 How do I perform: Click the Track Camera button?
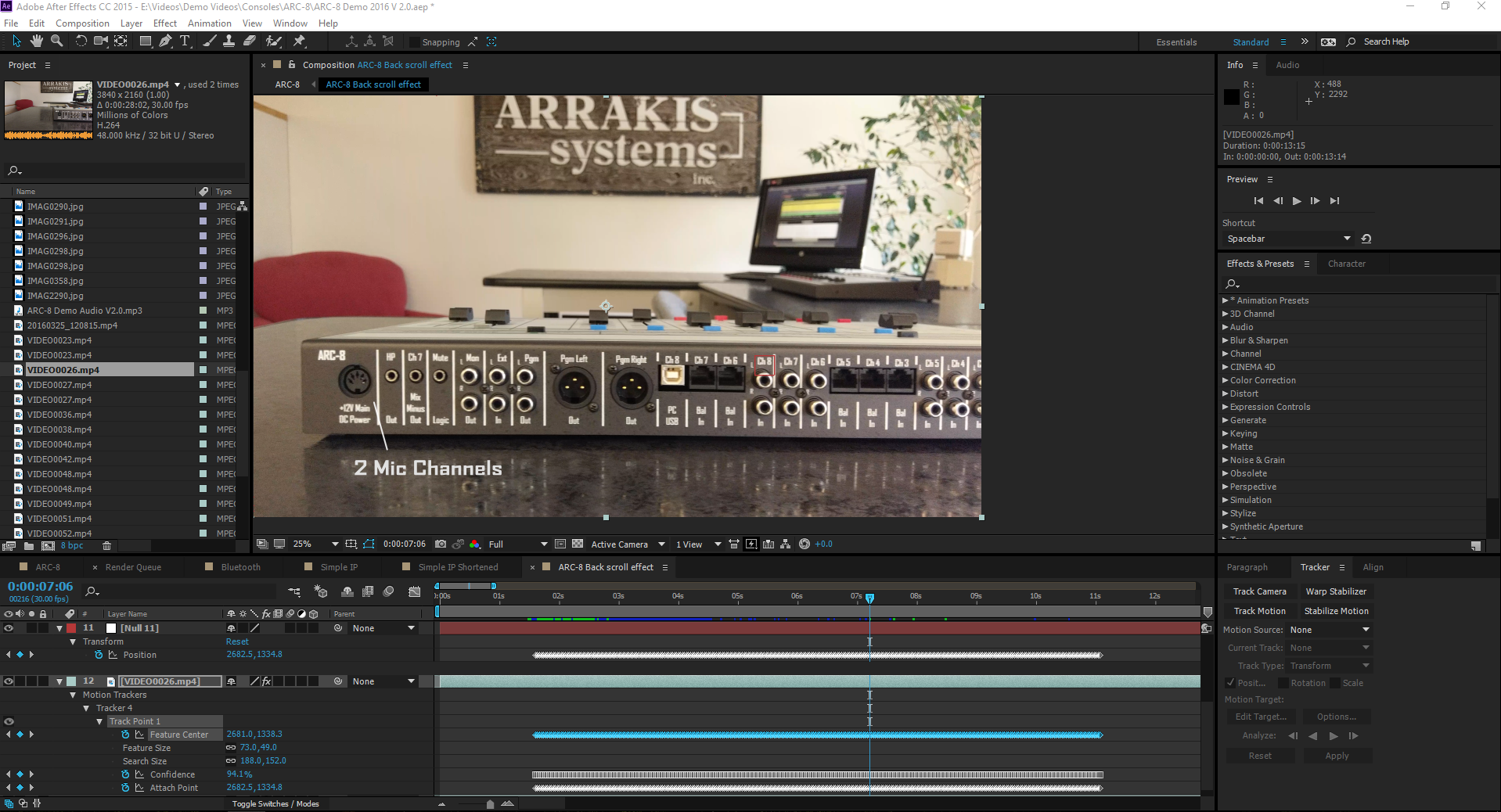point(1259,591)
